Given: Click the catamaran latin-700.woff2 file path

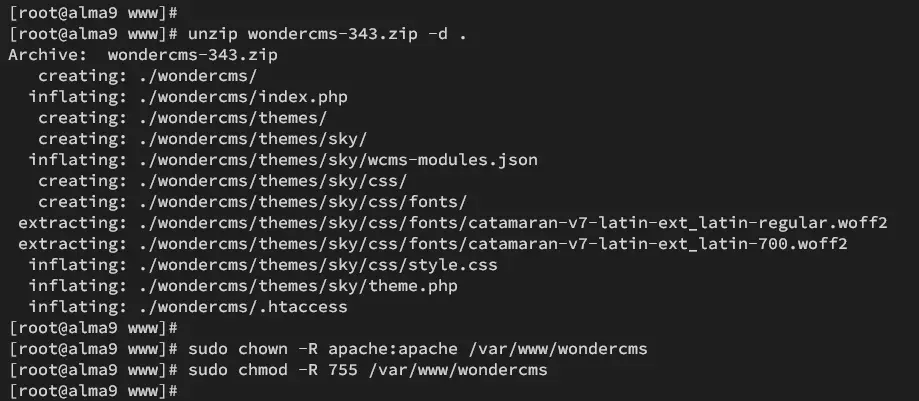Looking at the screenshot, I should [x=493, y=244].
